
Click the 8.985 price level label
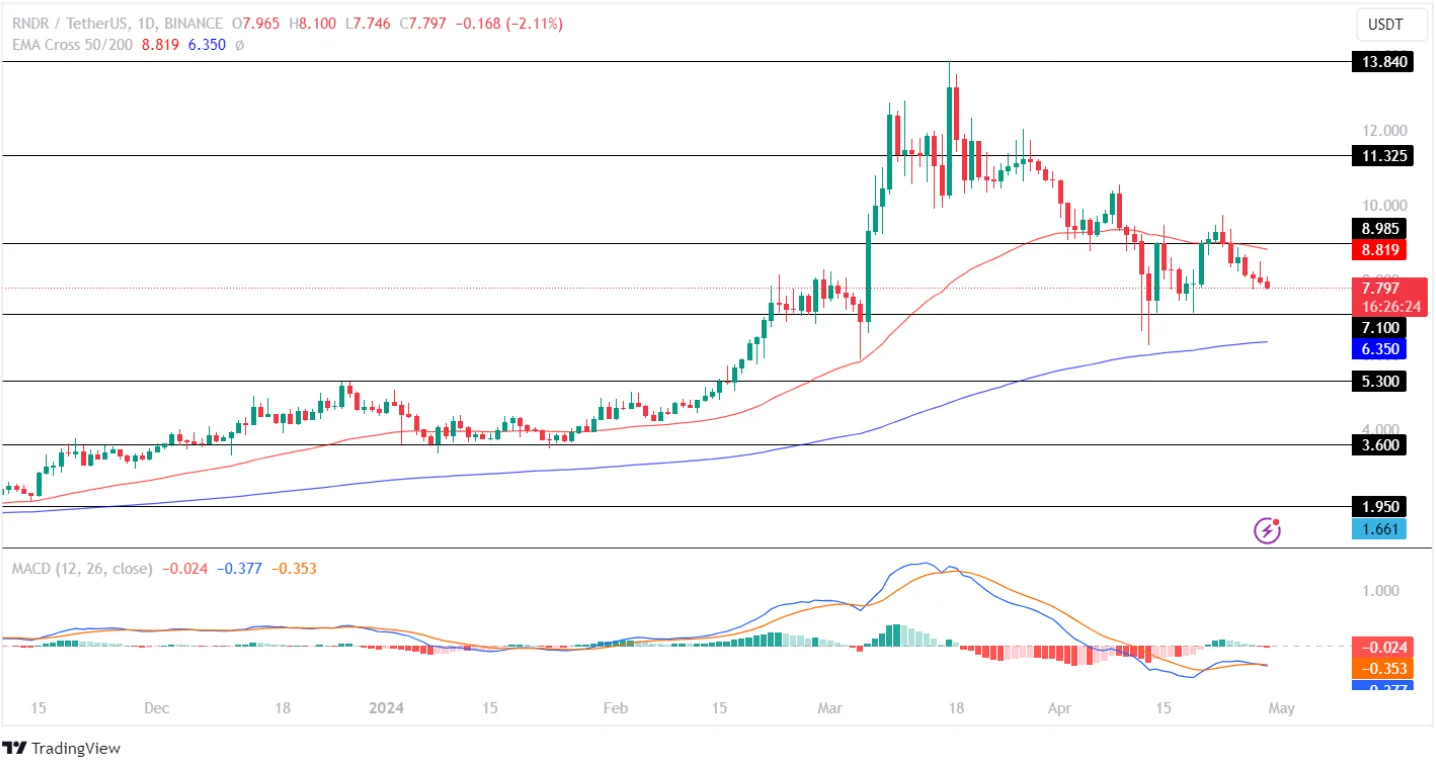[x=1379, y=228]
